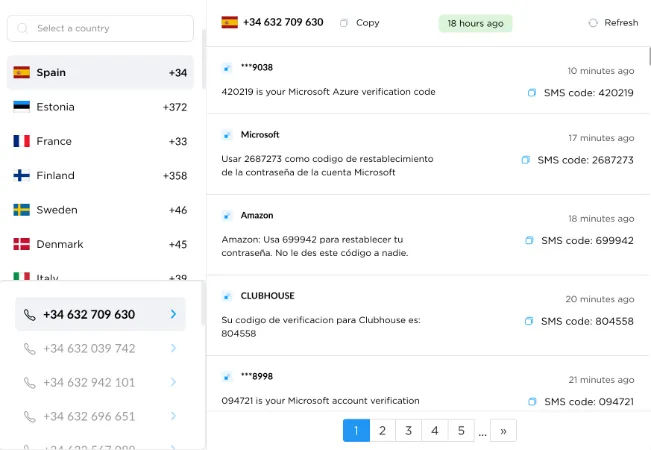Select Spain flag icon
This screenshot has width=651, height=450.
(x=22, y=72)
